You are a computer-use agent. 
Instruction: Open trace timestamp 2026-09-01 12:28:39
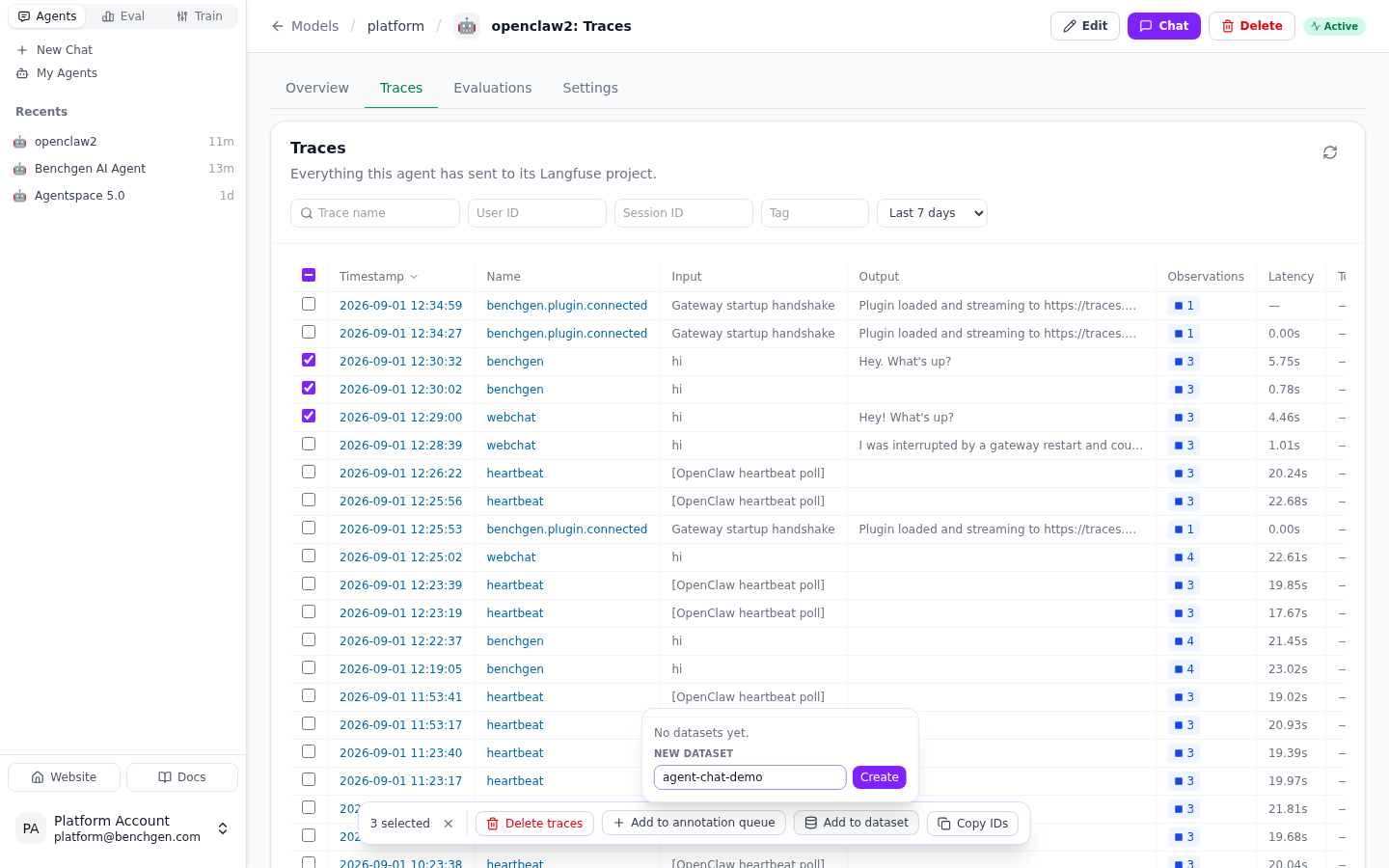[x=400, y=446]
